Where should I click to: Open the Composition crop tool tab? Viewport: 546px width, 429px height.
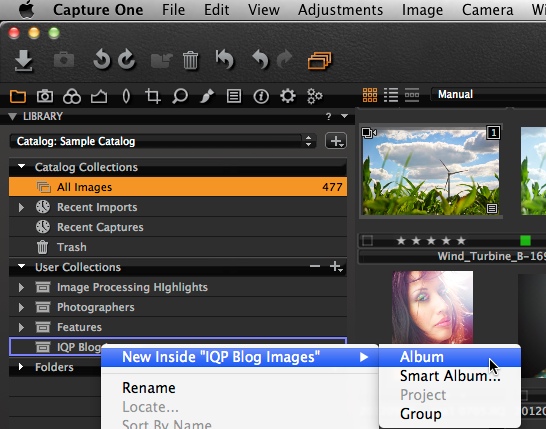click(153, 96)
